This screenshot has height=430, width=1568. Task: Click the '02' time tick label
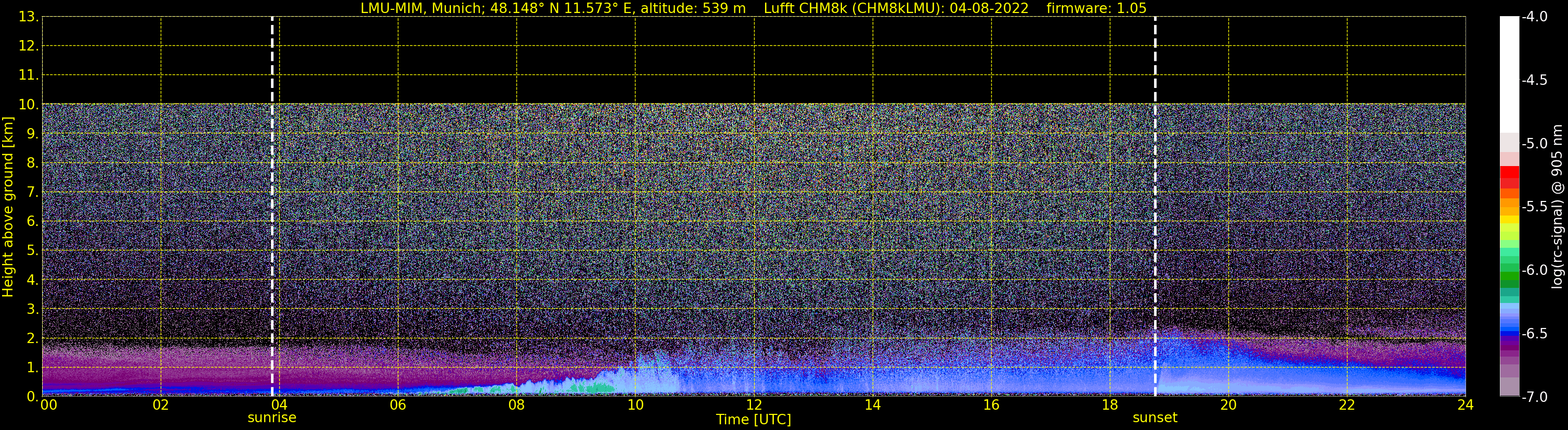161,405
